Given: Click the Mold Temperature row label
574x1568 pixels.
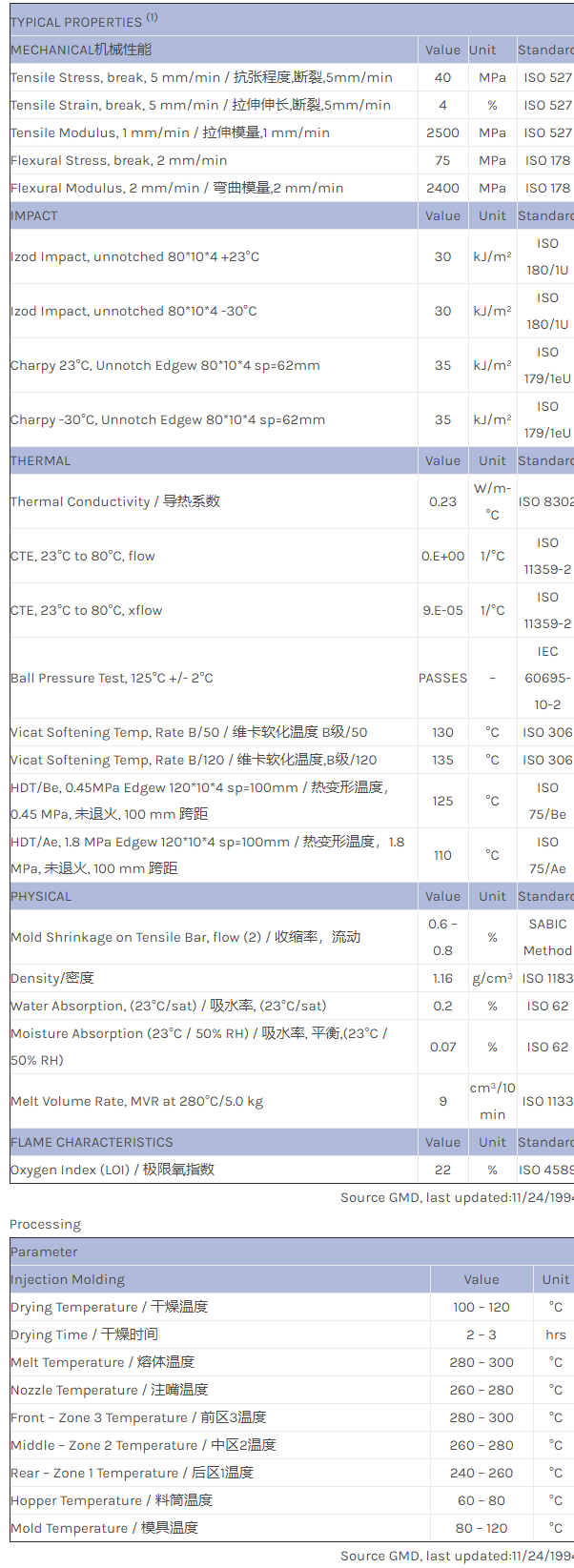Looking at the screenshot, I should pos(104,1528).
